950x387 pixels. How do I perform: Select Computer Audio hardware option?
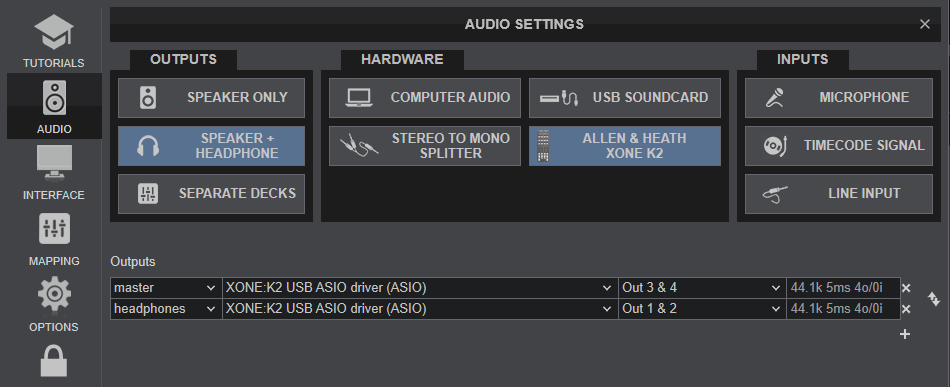point(425,98)
